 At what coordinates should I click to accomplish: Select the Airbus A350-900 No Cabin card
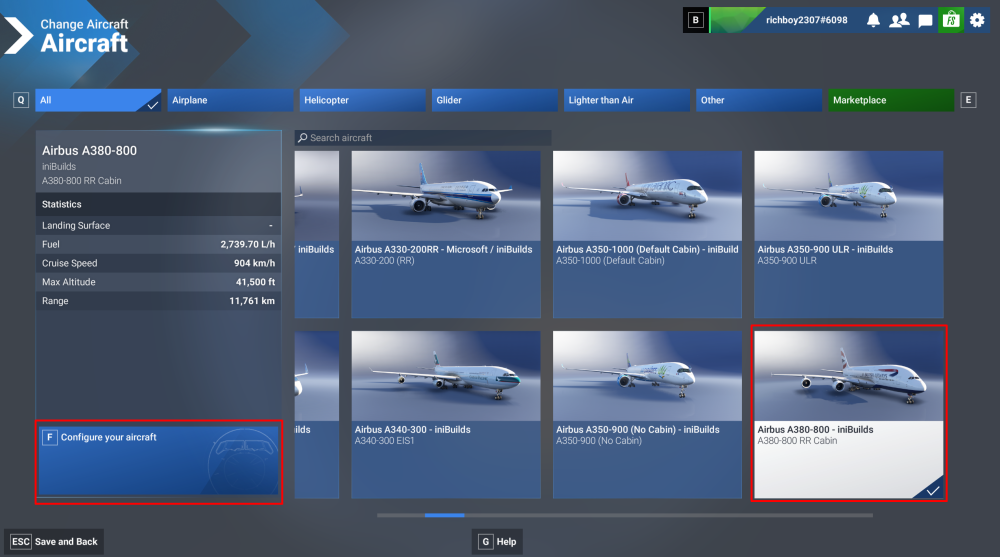647,415
